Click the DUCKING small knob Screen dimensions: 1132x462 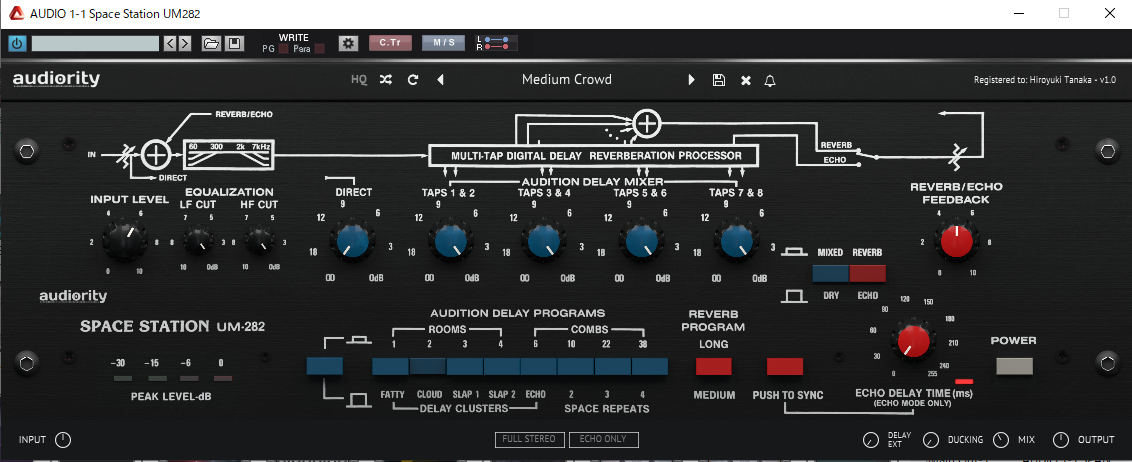click(931, 440)
